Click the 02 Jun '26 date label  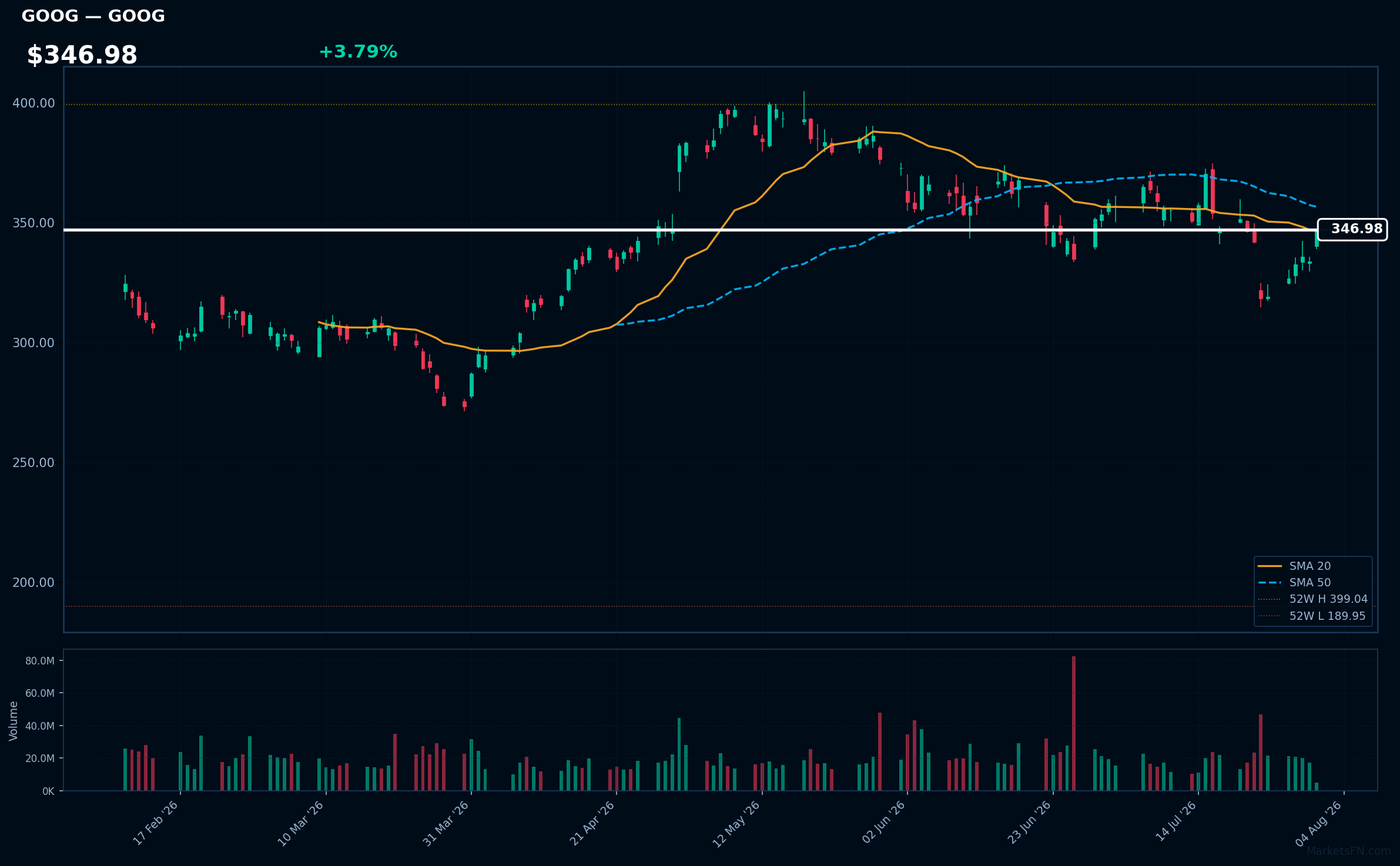tap(883, 823)
